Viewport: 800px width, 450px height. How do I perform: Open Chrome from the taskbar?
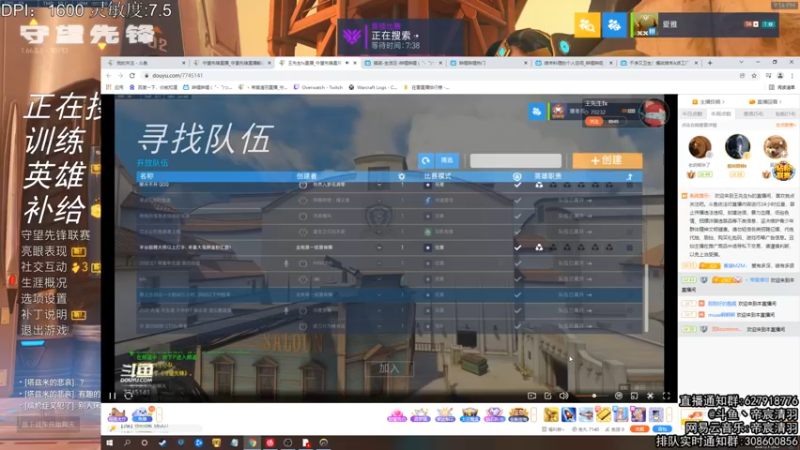click(x=252, y=443)
